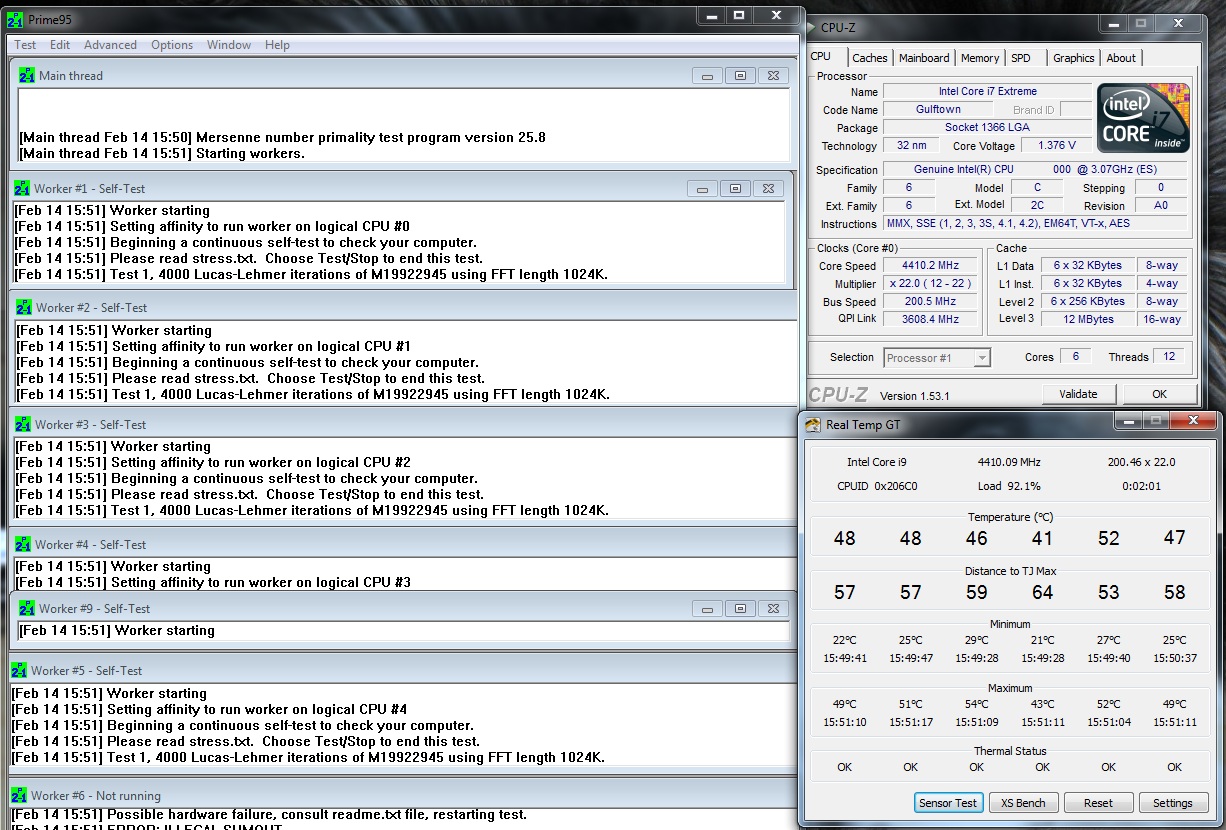
Task: Minimize the Worker #9 child window
Action: [707, 609]
